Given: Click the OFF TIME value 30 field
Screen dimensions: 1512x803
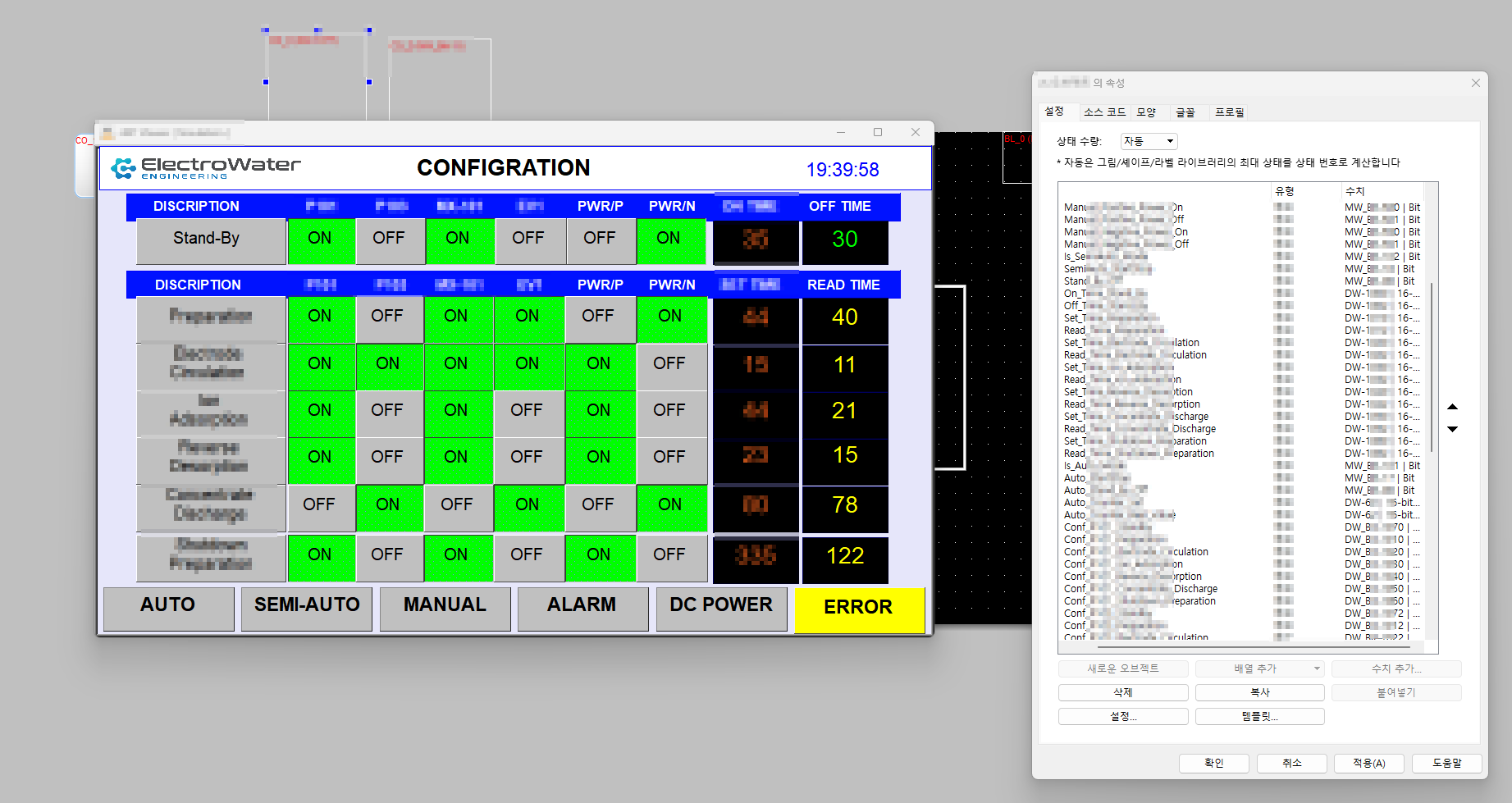Looking at the screenshot, I should coord(844,240).
